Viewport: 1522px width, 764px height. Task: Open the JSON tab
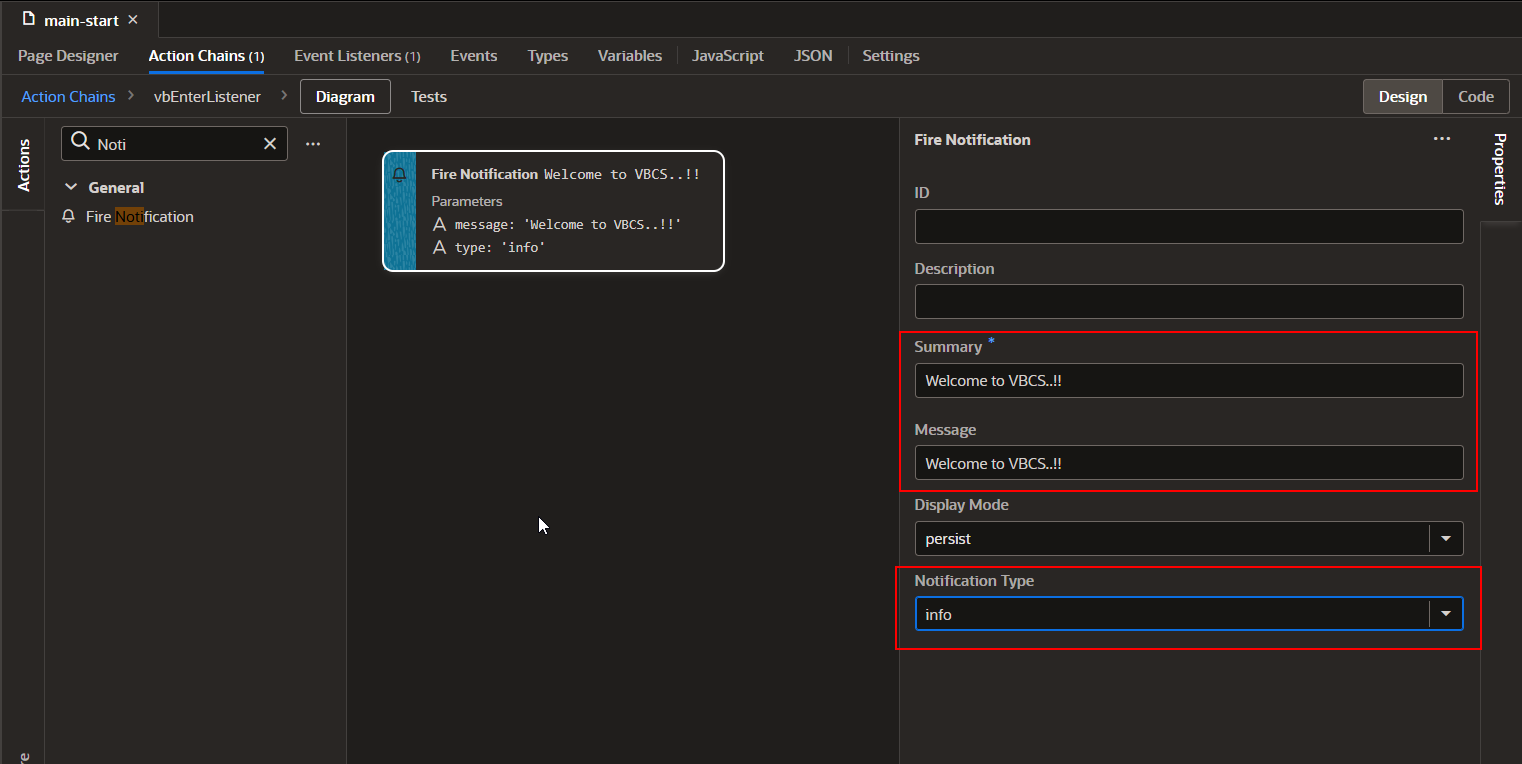pyautogui.click(x=813, y=56)
